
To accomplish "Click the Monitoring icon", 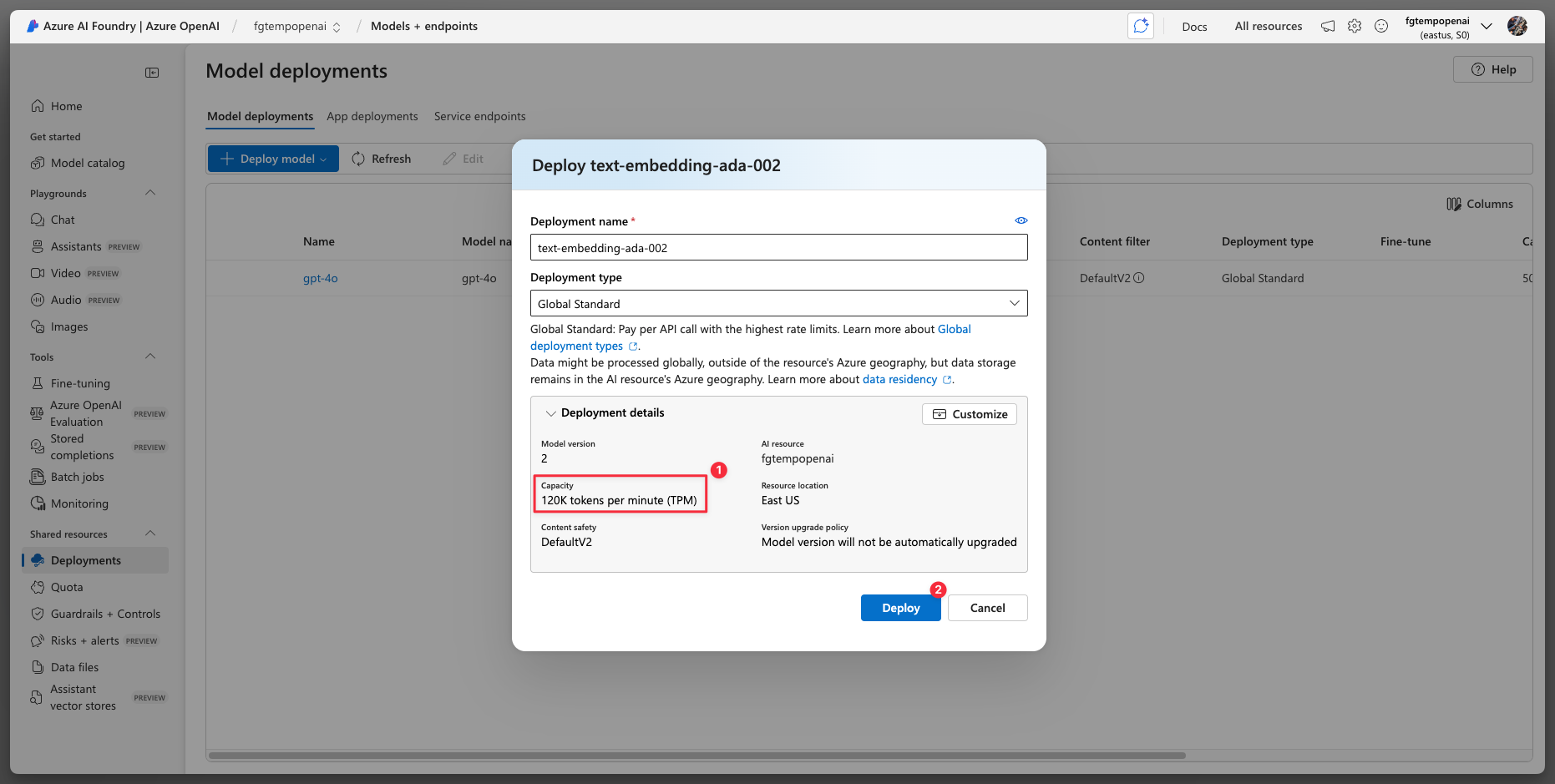I will [x=38, y=503].
